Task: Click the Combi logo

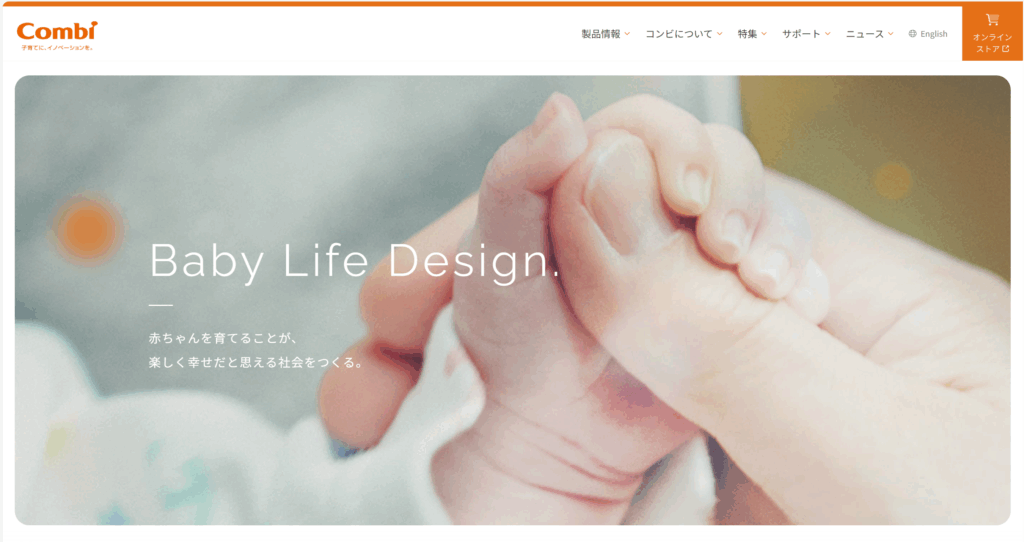Action: coord(57,36)
